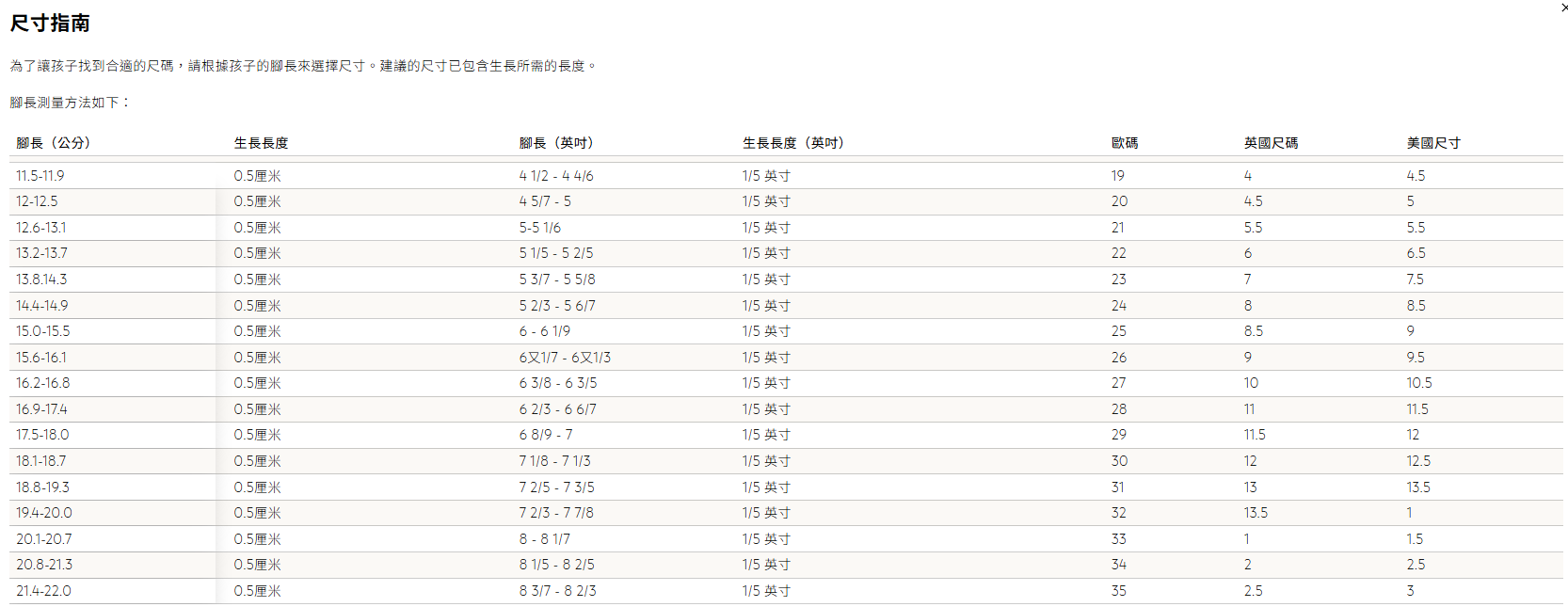The image size is (1568, 607).
Task: Select foot length cell 13.8.14.3
Action: [x=41, y=280]
